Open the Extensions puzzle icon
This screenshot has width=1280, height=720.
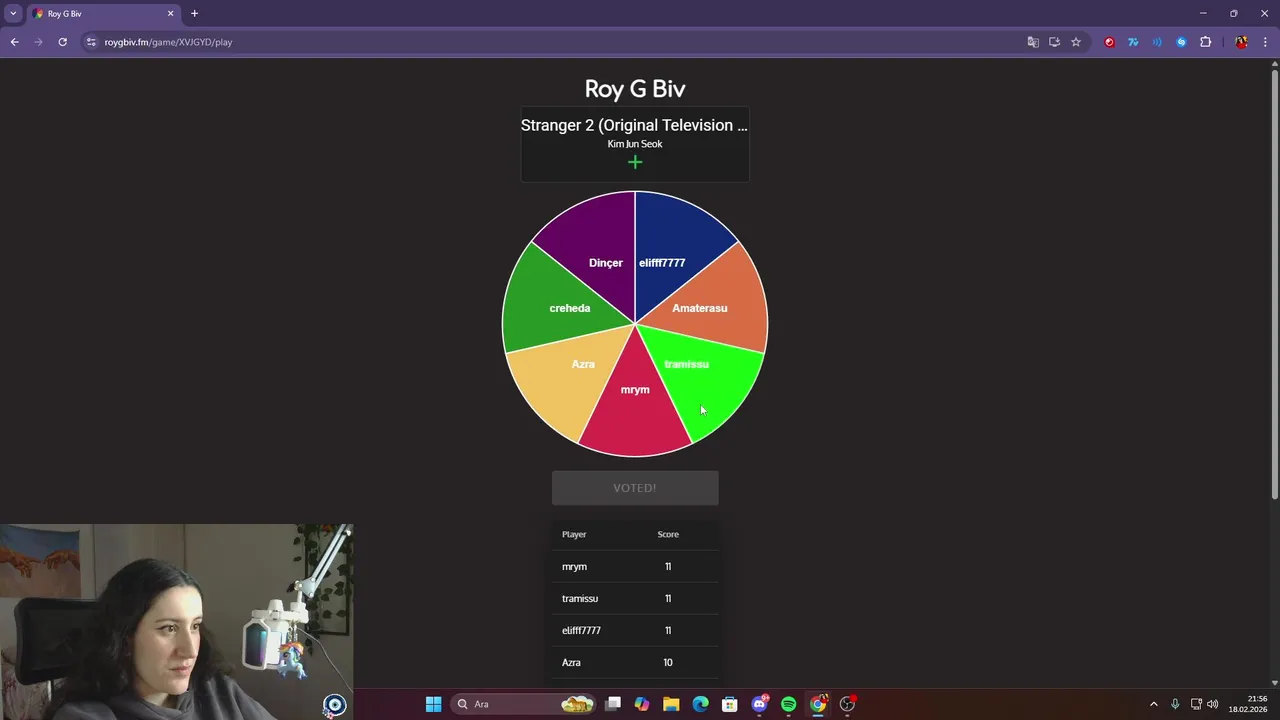tap(1205, 42)
